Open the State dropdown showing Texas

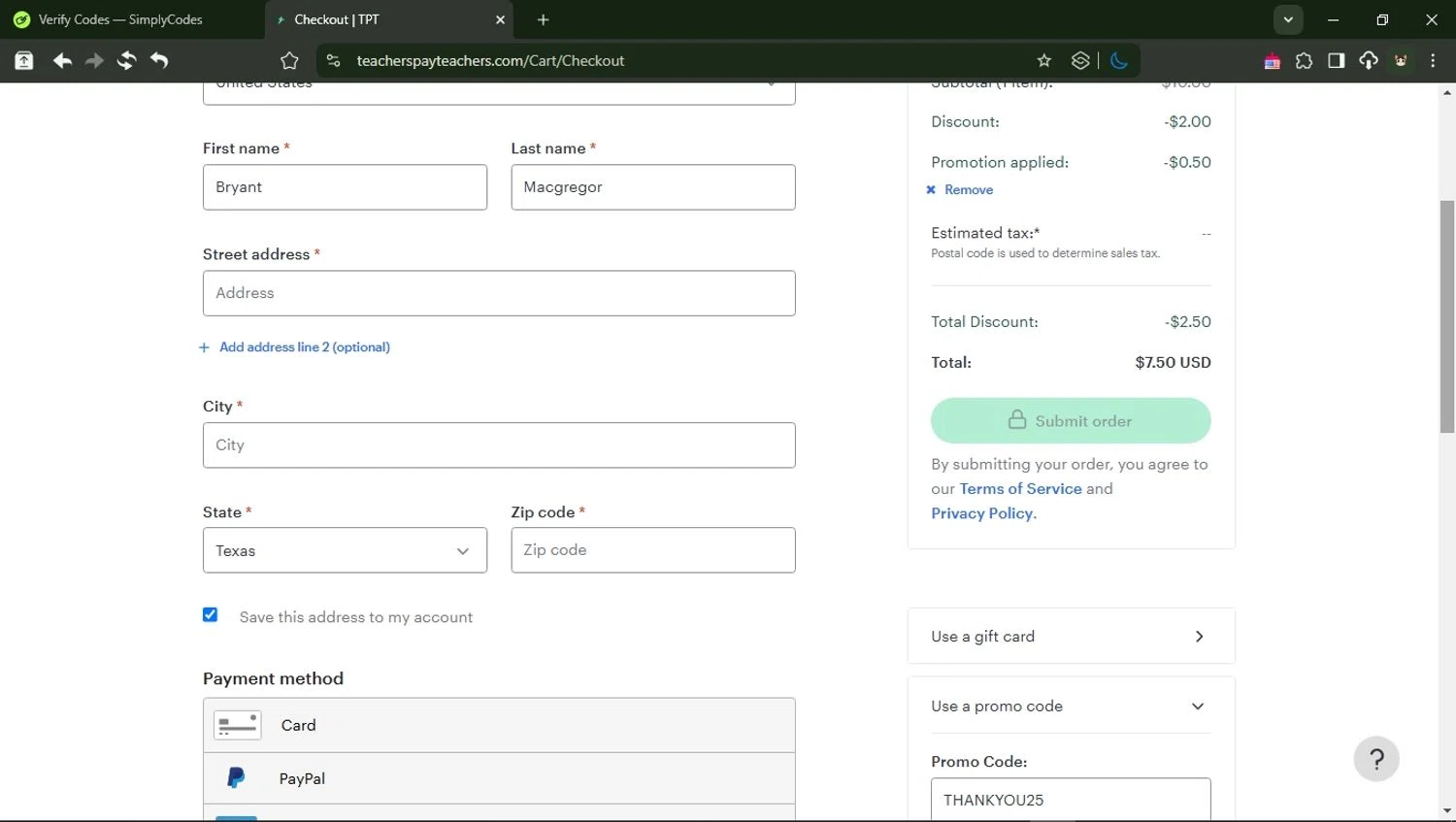(x=345, y=550)
